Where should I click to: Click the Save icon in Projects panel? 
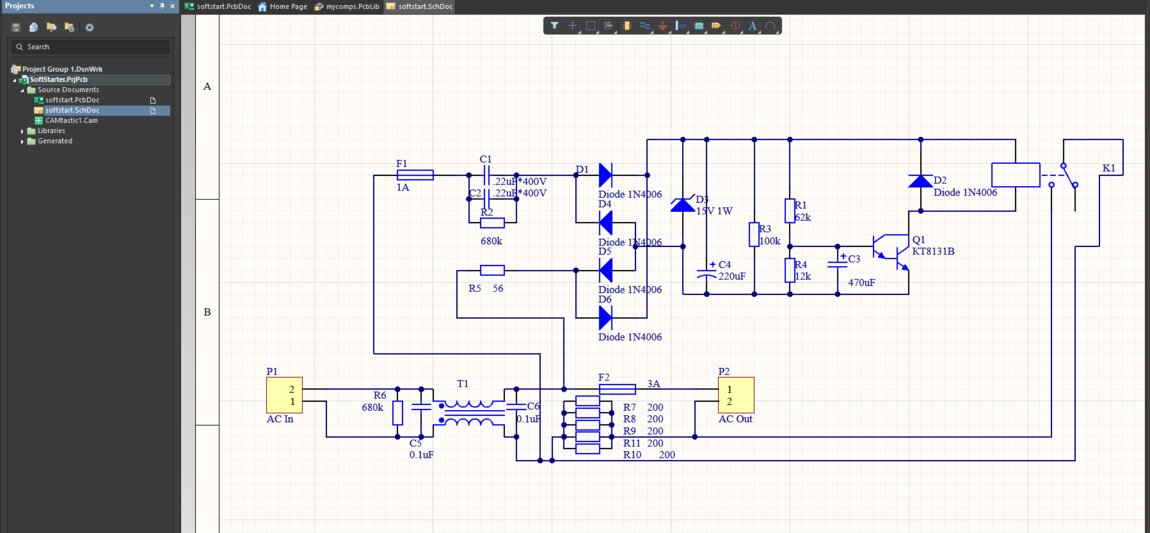(x=17, y=27)
